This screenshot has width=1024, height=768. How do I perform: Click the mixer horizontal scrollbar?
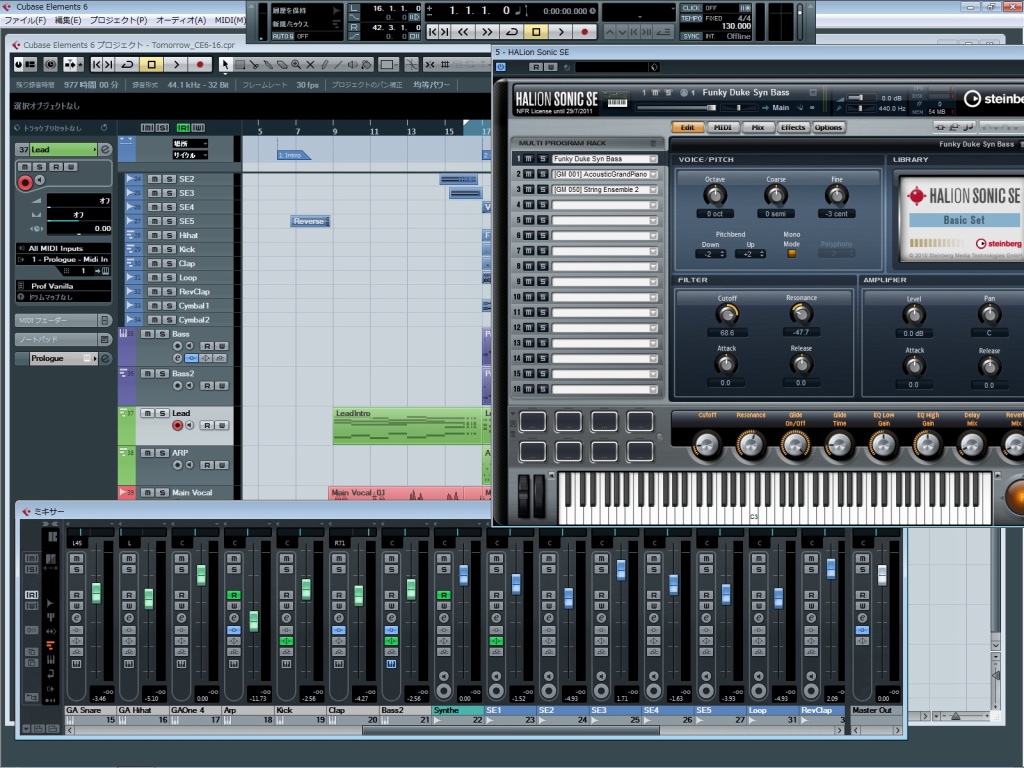pyautogui.click(x=511, y=731)
